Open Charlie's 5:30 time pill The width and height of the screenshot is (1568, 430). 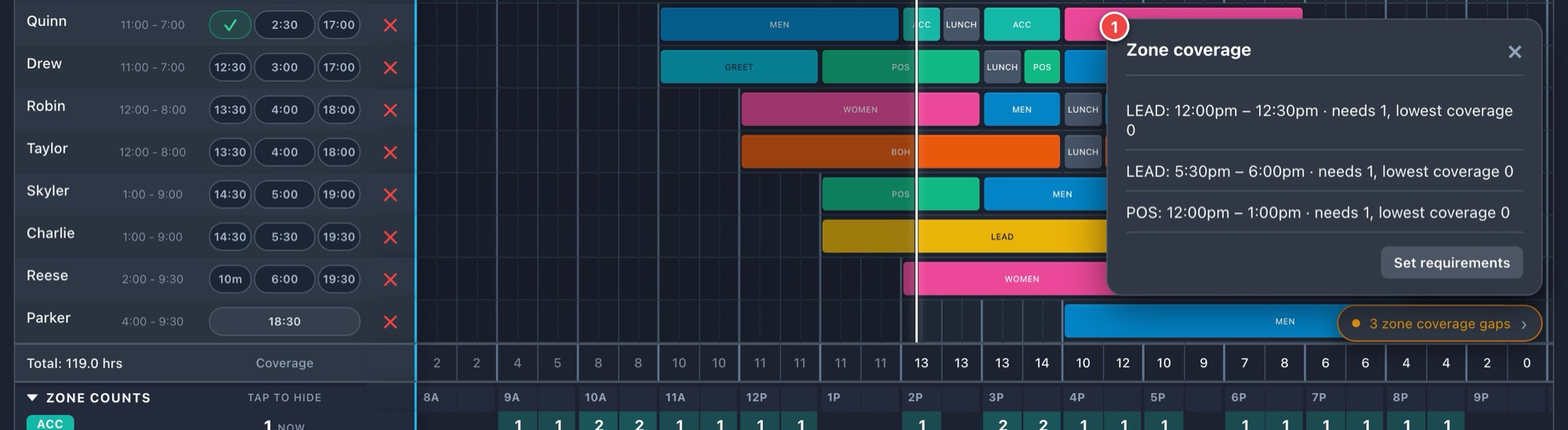(284, 237)
